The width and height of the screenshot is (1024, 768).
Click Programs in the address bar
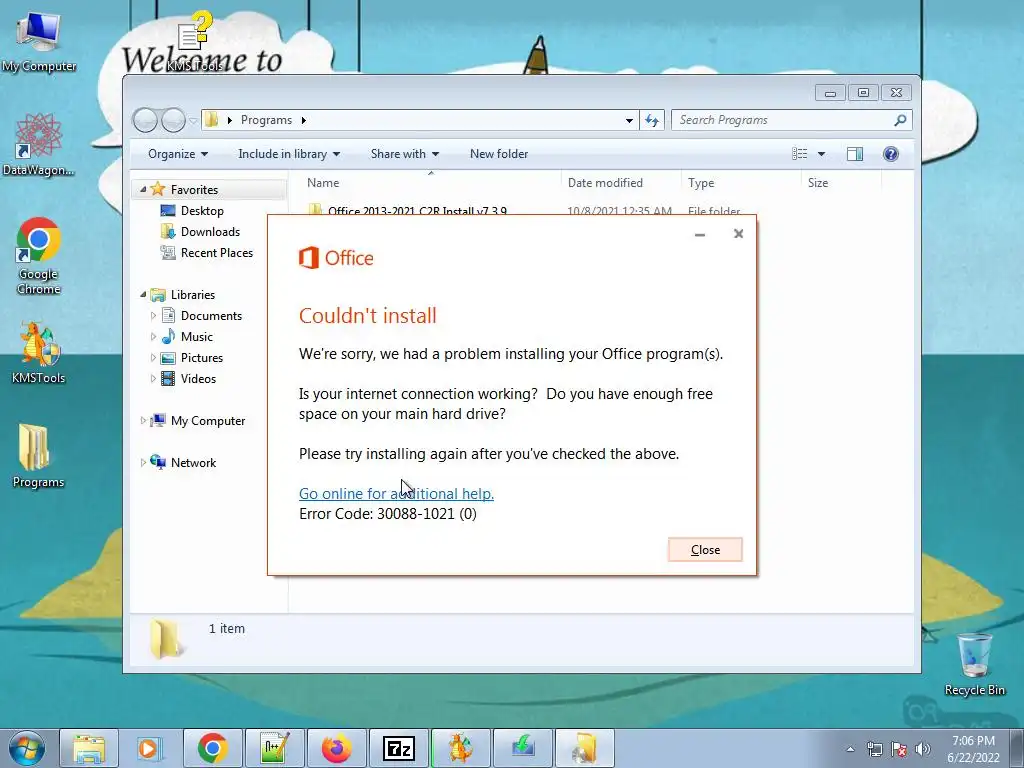(266, 120)
